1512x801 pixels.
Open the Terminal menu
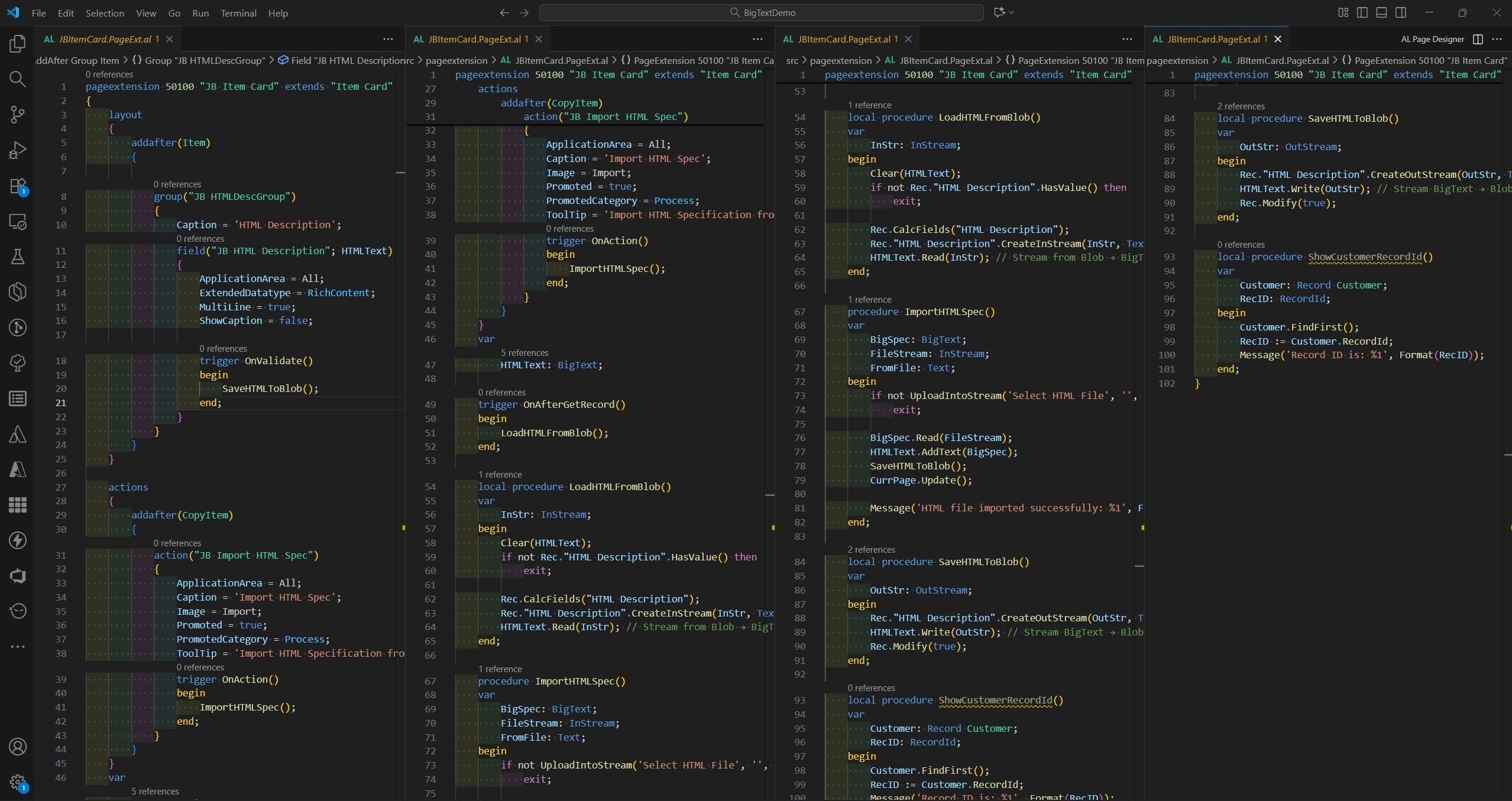tap(238, 13)
